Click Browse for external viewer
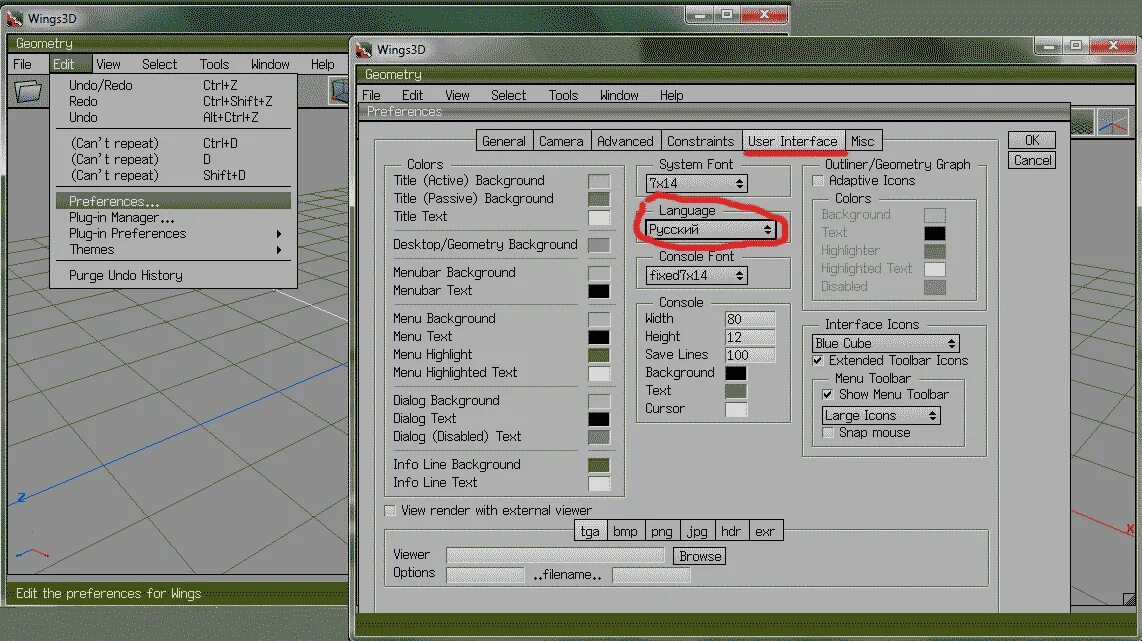 [x=700, y=557]
